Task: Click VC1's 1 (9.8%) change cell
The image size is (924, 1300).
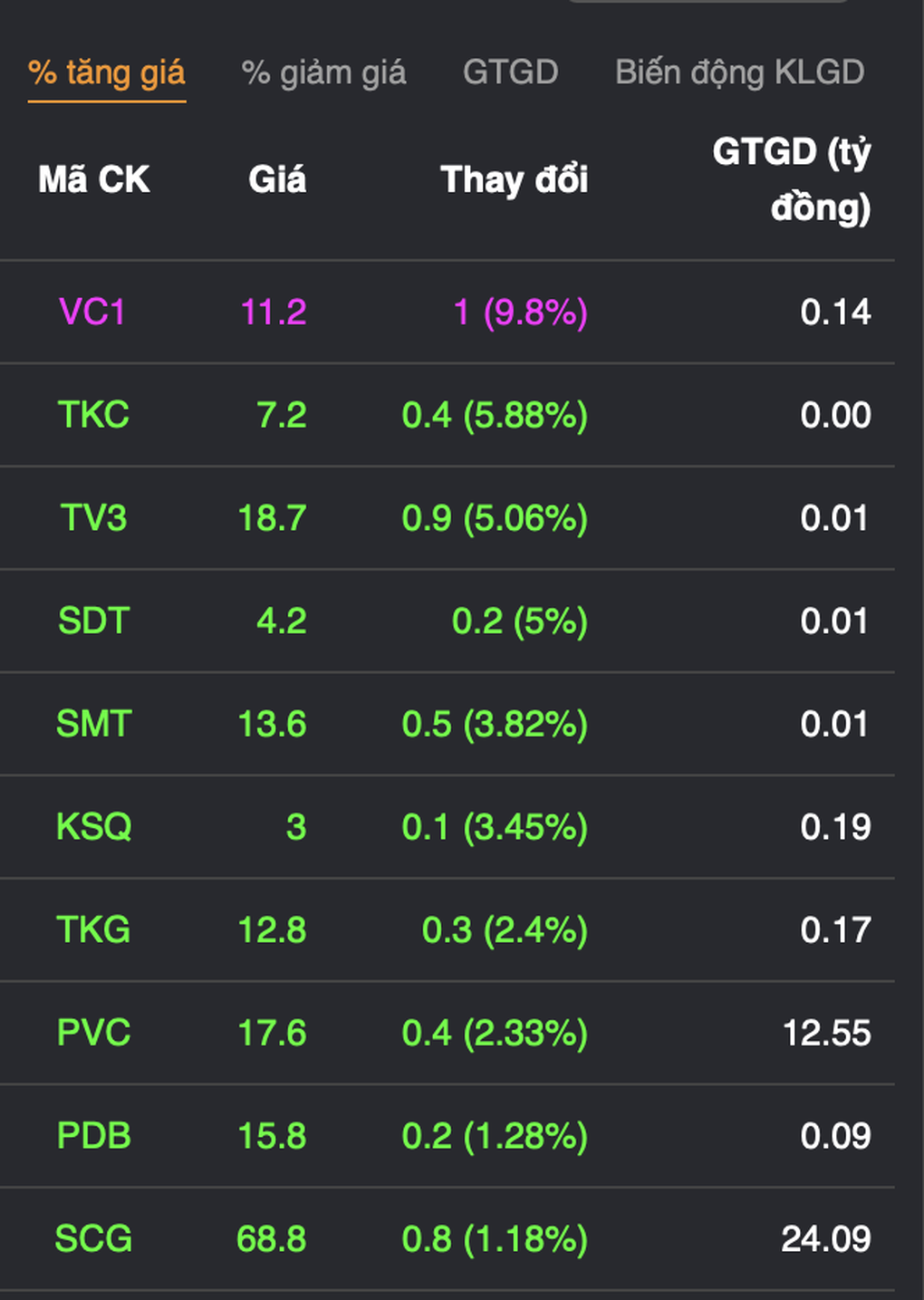Action: pyautogui.click(x=520, y=313)
